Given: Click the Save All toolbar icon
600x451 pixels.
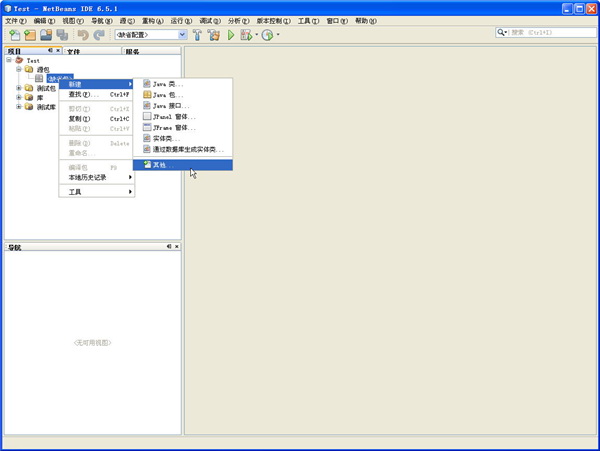Looking at the screenshot, I should (x=62, y=35).
